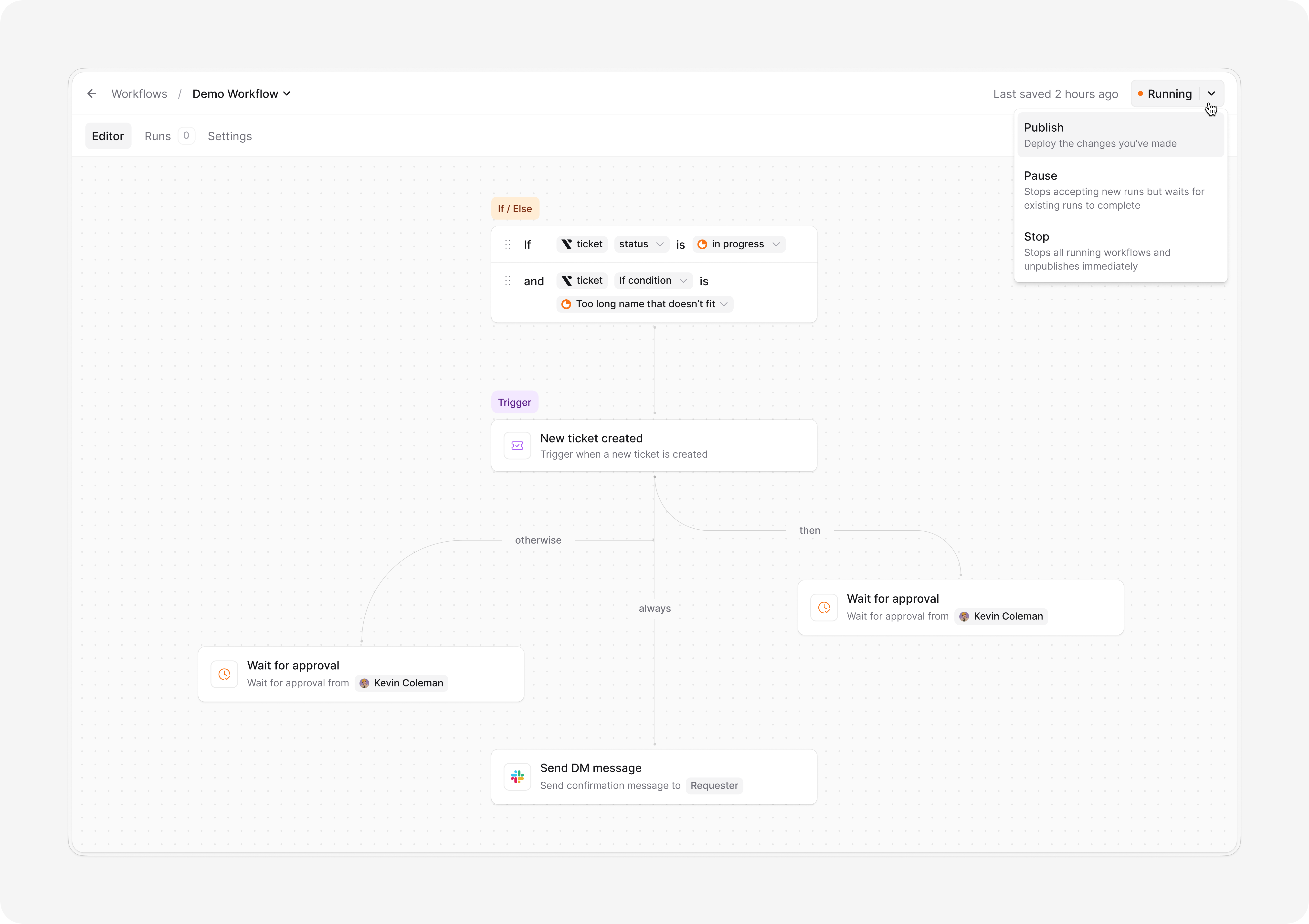The image size is (1309, 924).
Task: Select the right Wait for approval card title
Action: [x=893, y=598]
